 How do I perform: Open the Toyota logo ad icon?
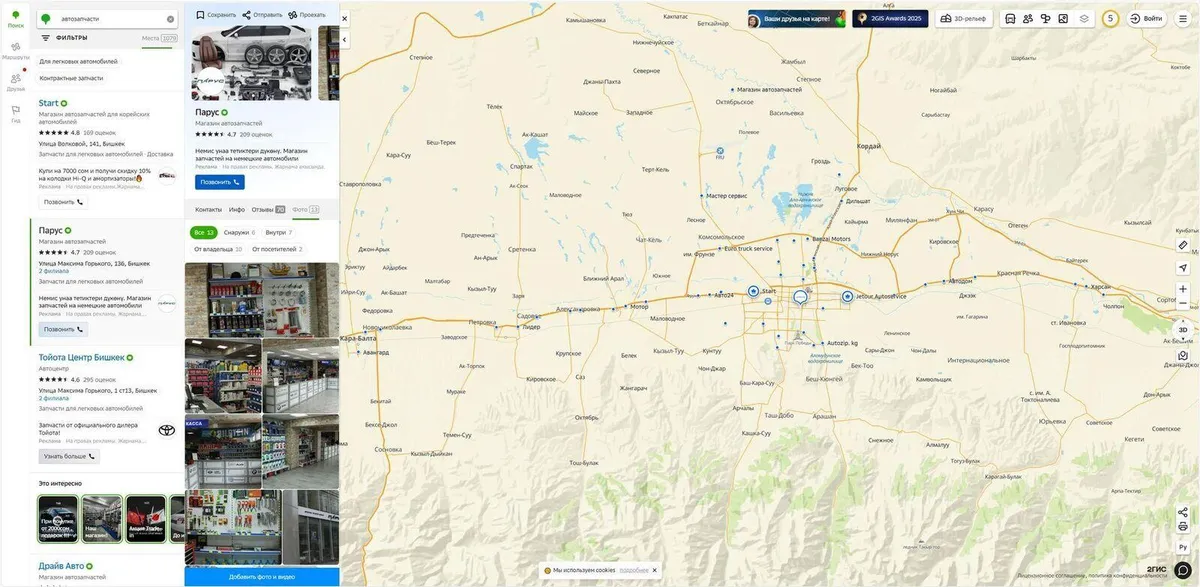pyautogui.click(x=166, y=430)
